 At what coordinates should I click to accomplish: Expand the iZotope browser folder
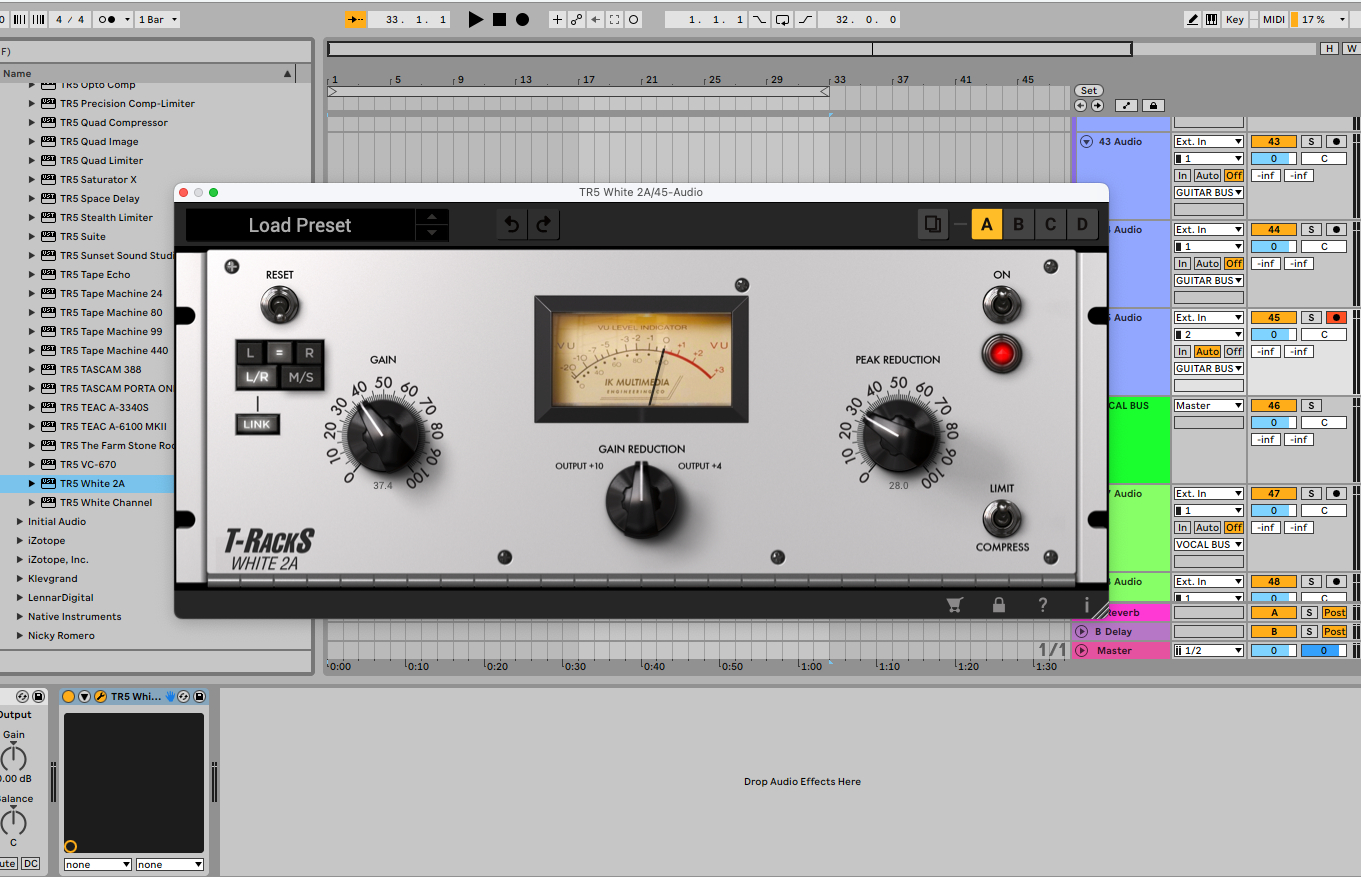pyautogui.click(x=20, y=540)
